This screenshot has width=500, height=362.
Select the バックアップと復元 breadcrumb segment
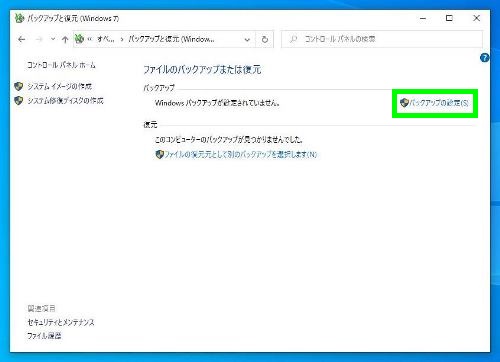tap(172, 39)
